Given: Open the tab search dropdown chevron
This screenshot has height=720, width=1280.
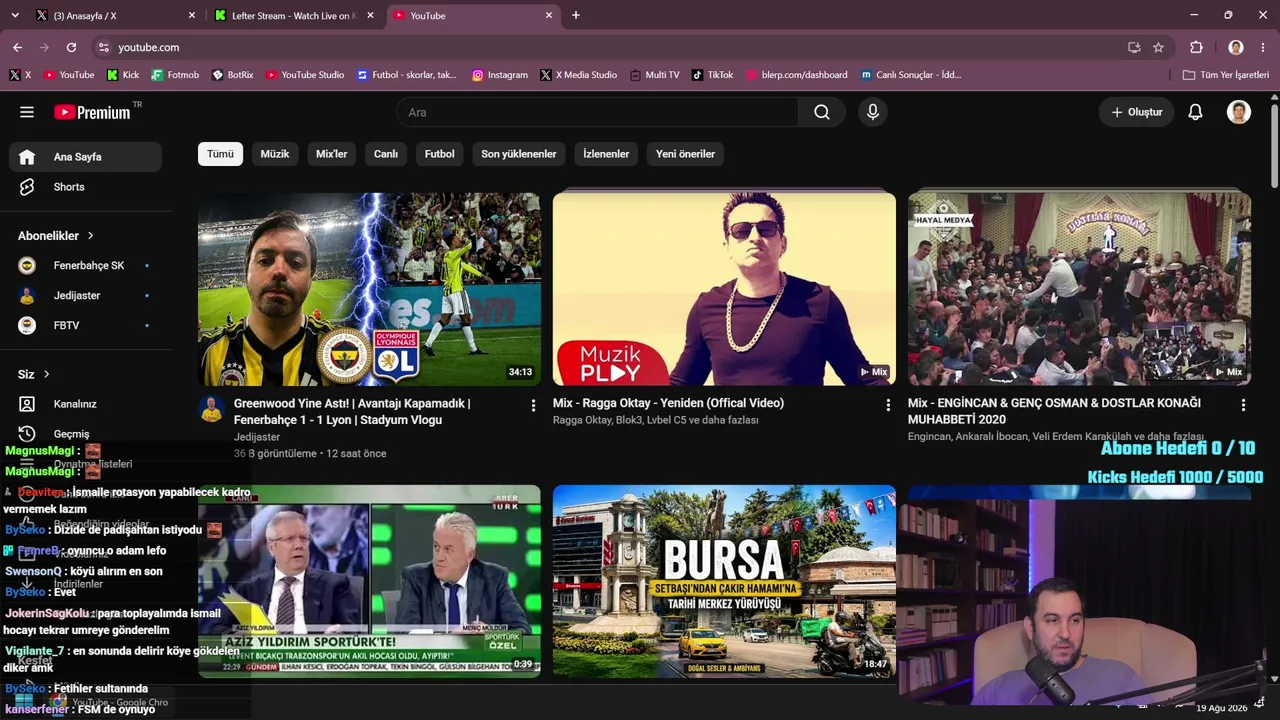Looking at the screenshot, I should [15, 15].
